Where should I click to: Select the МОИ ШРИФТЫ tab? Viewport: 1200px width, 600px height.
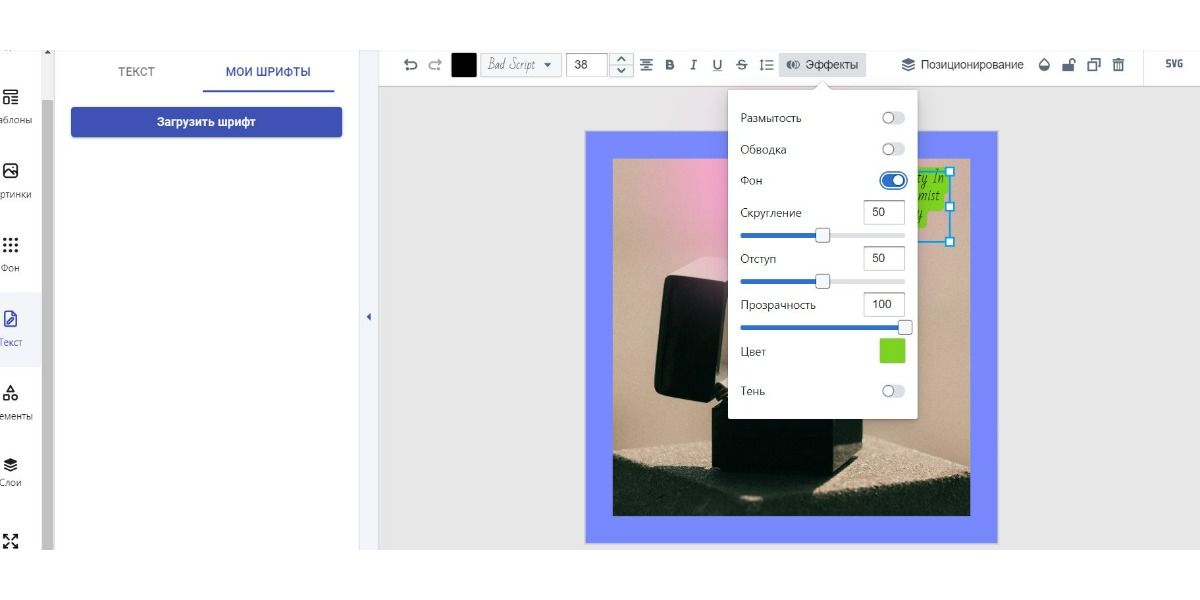(x=268, y=72)
